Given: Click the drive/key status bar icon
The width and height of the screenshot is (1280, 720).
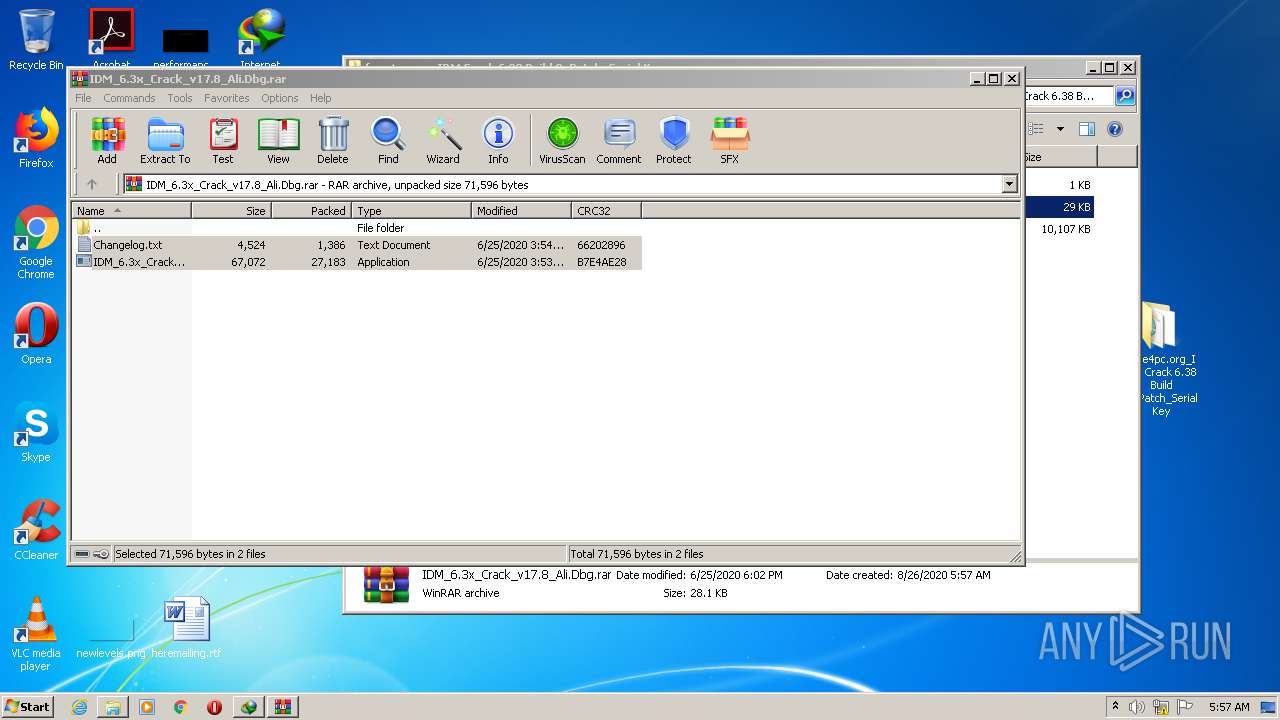Looking at the screenshot, I should pos(92,554).
